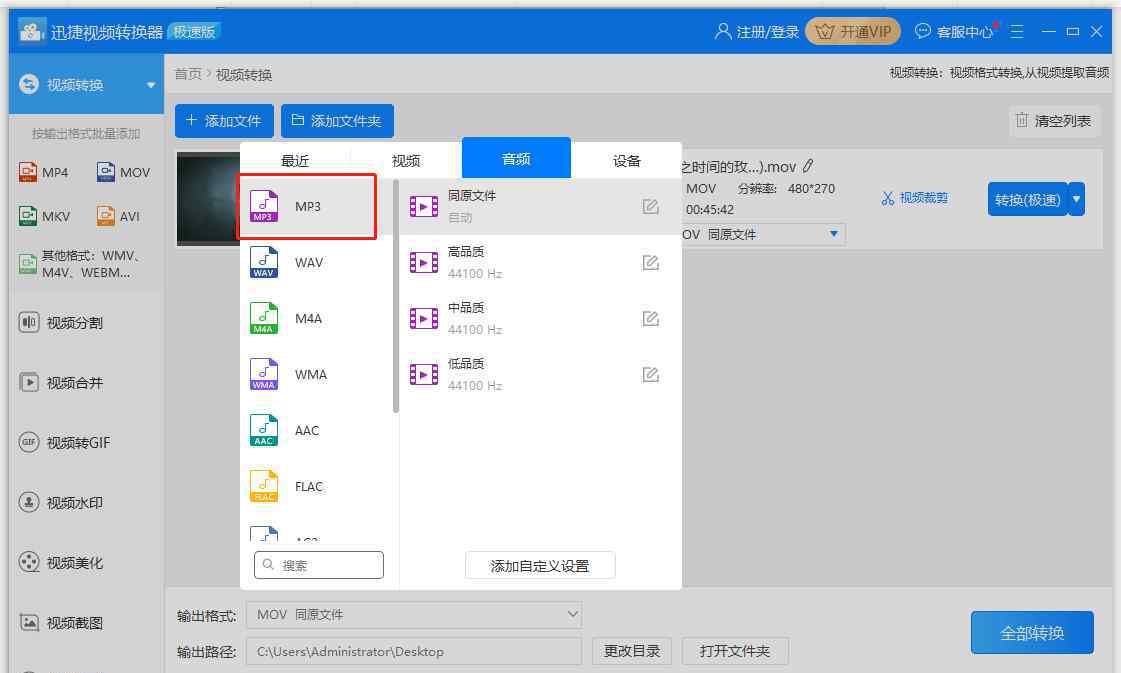Open 客服中心 customer service

(954, 31)
